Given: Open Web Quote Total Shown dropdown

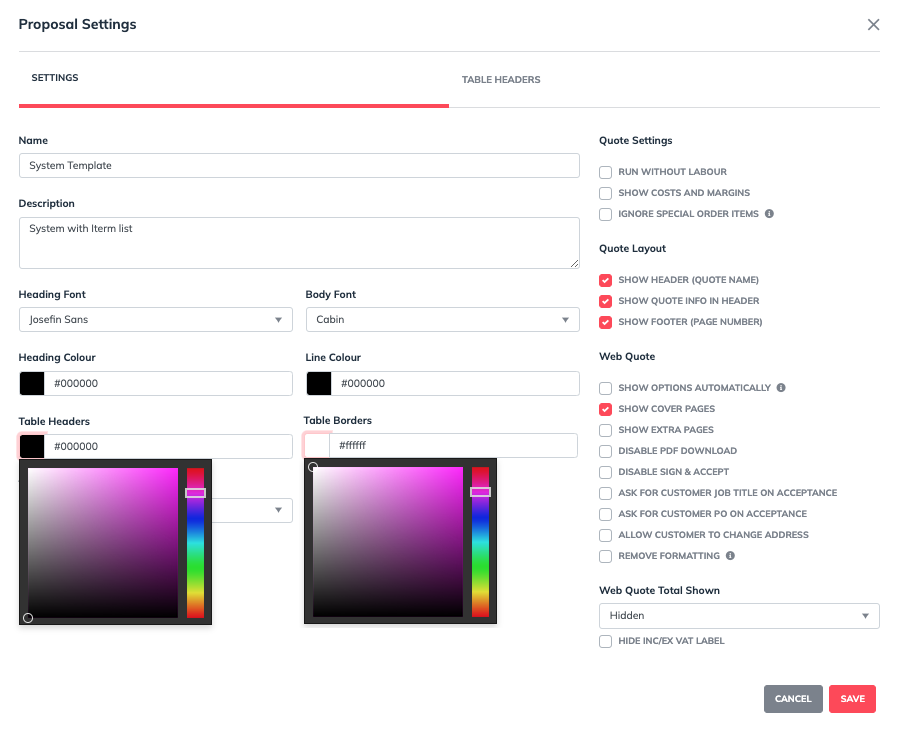Looking at the screenshot, I should (738, 616).
